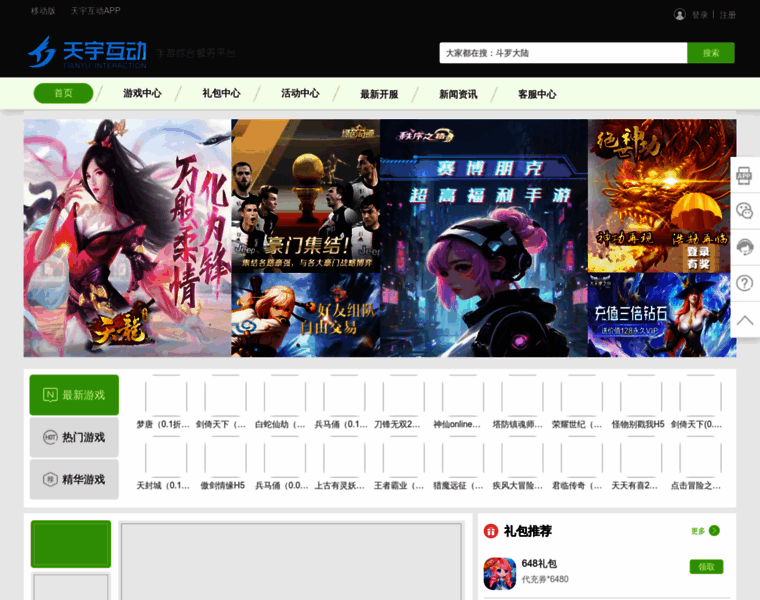The height and width of the screenshot is (600, 760).
Task: Open the 豪门集结 football banner
Action: point(305,196)
